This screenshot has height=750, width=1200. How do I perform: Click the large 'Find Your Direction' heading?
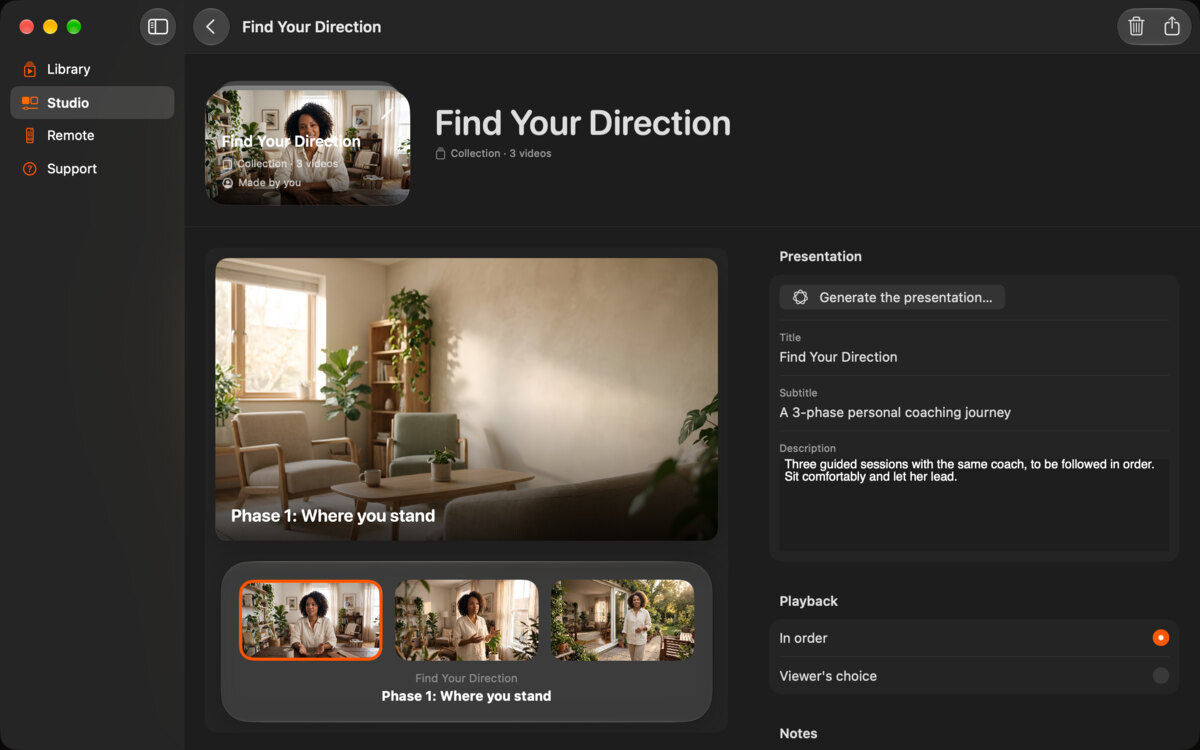pyautogui.click(x=583, y=123)
